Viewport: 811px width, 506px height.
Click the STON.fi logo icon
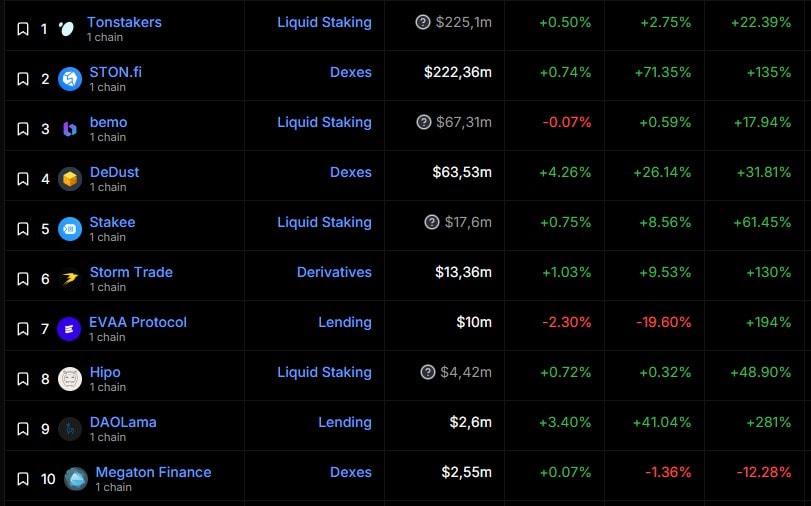[70, 79]
